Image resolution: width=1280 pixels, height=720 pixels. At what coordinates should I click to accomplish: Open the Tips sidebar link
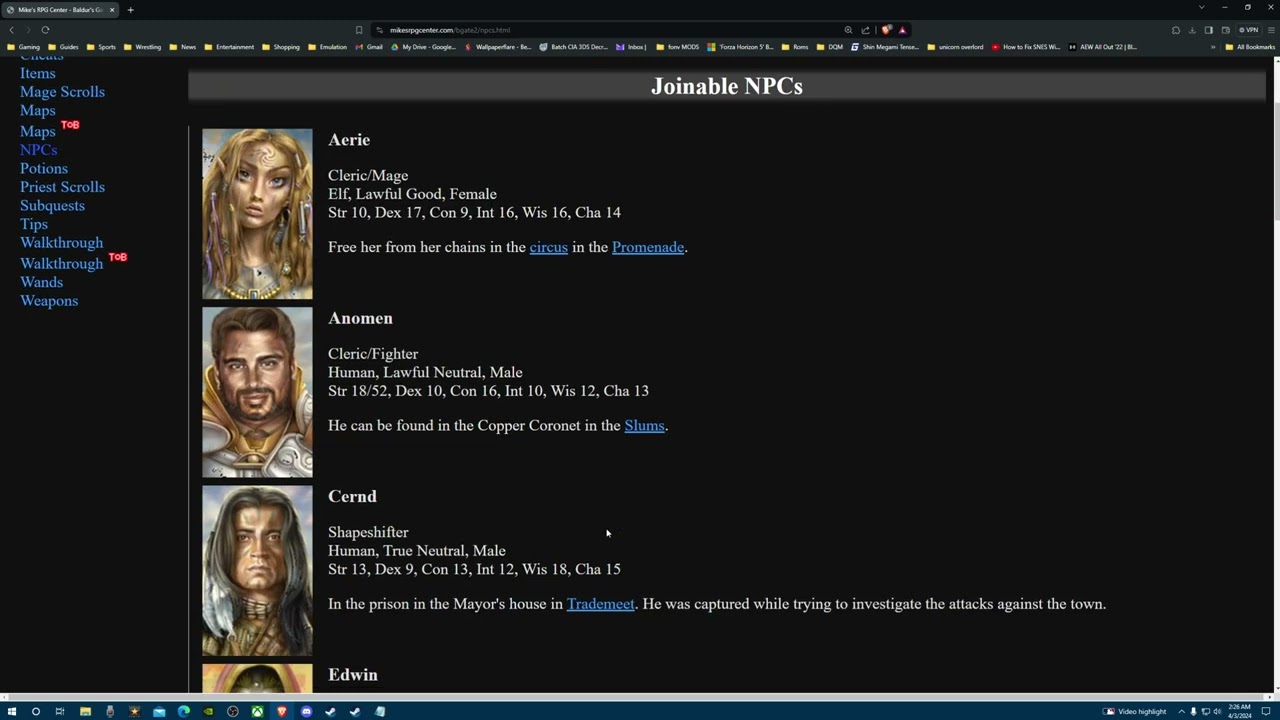coord(34,224)
